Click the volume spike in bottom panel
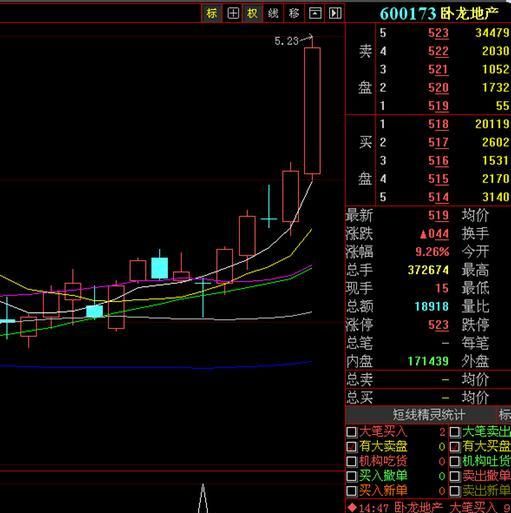The height and width of the screenshot is (513, 511). tap(203, 498)
